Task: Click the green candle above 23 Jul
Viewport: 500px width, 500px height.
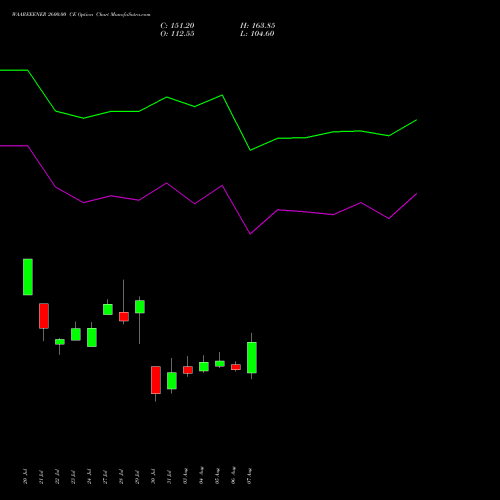Action: tap(76, 334)
